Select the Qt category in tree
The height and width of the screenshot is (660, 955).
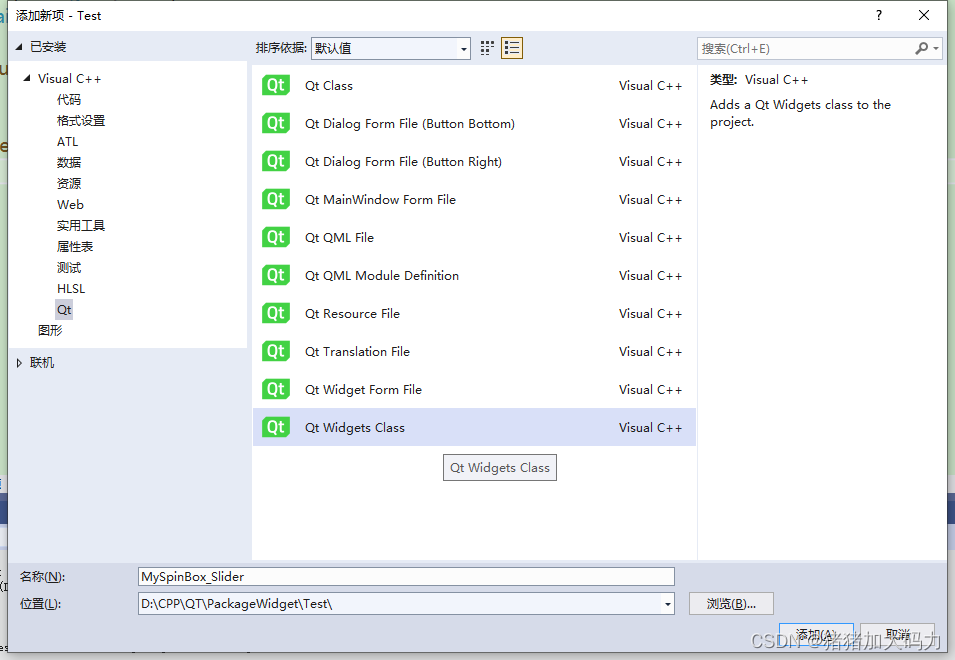tap(64, 309)
